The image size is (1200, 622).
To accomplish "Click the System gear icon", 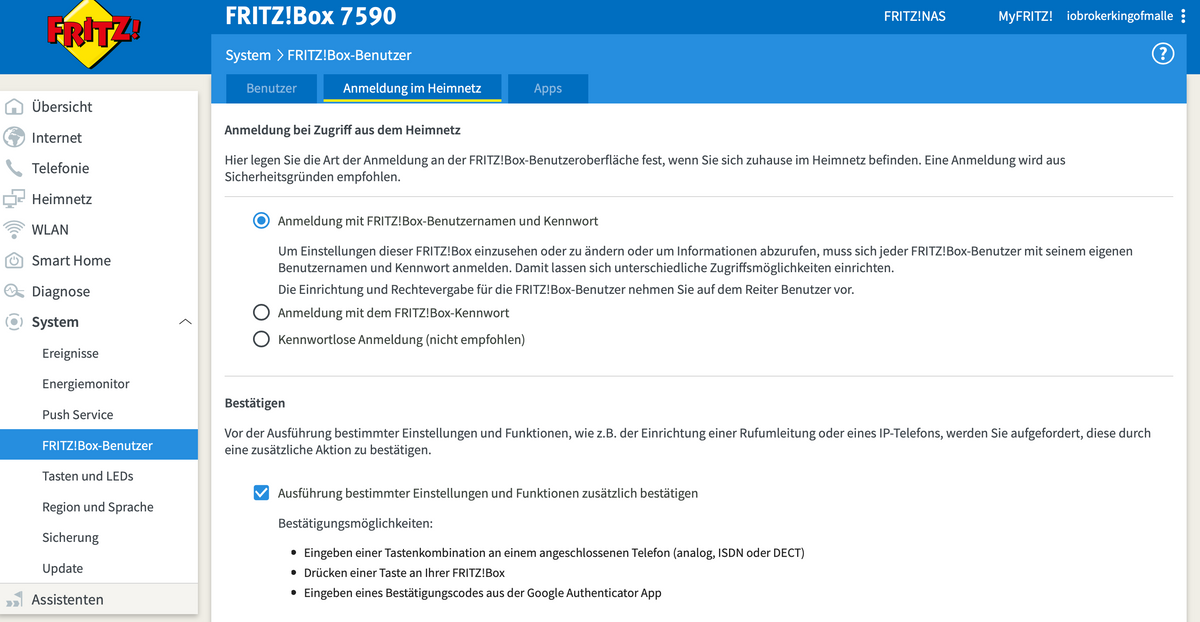I will click(14, 322).
